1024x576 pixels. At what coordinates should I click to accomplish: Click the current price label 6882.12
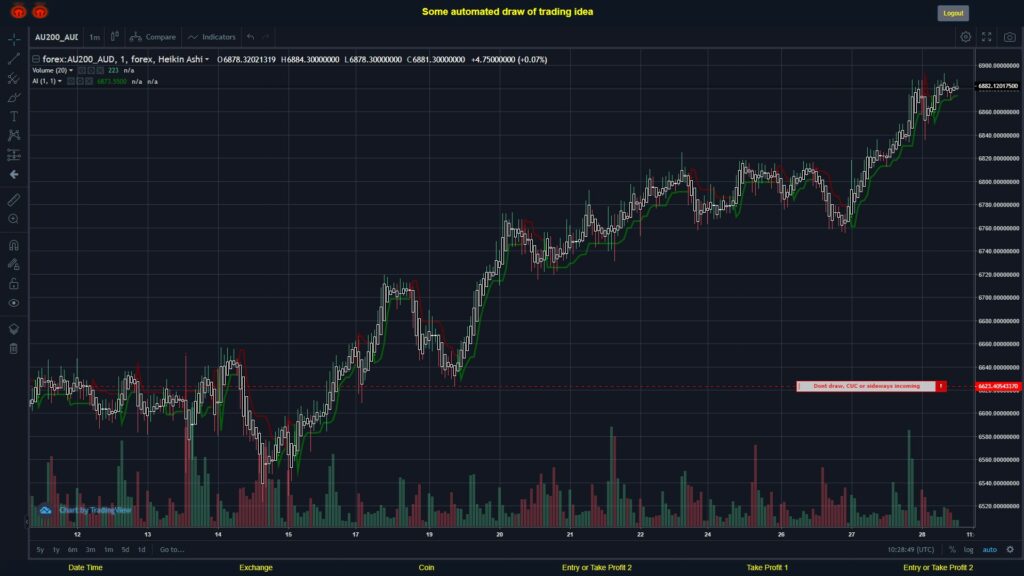[998, 86]
